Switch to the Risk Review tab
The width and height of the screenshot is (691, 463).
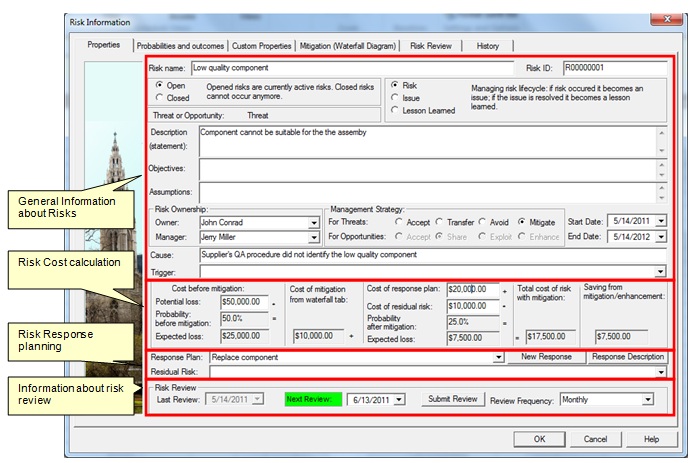[x=431, y=46]
